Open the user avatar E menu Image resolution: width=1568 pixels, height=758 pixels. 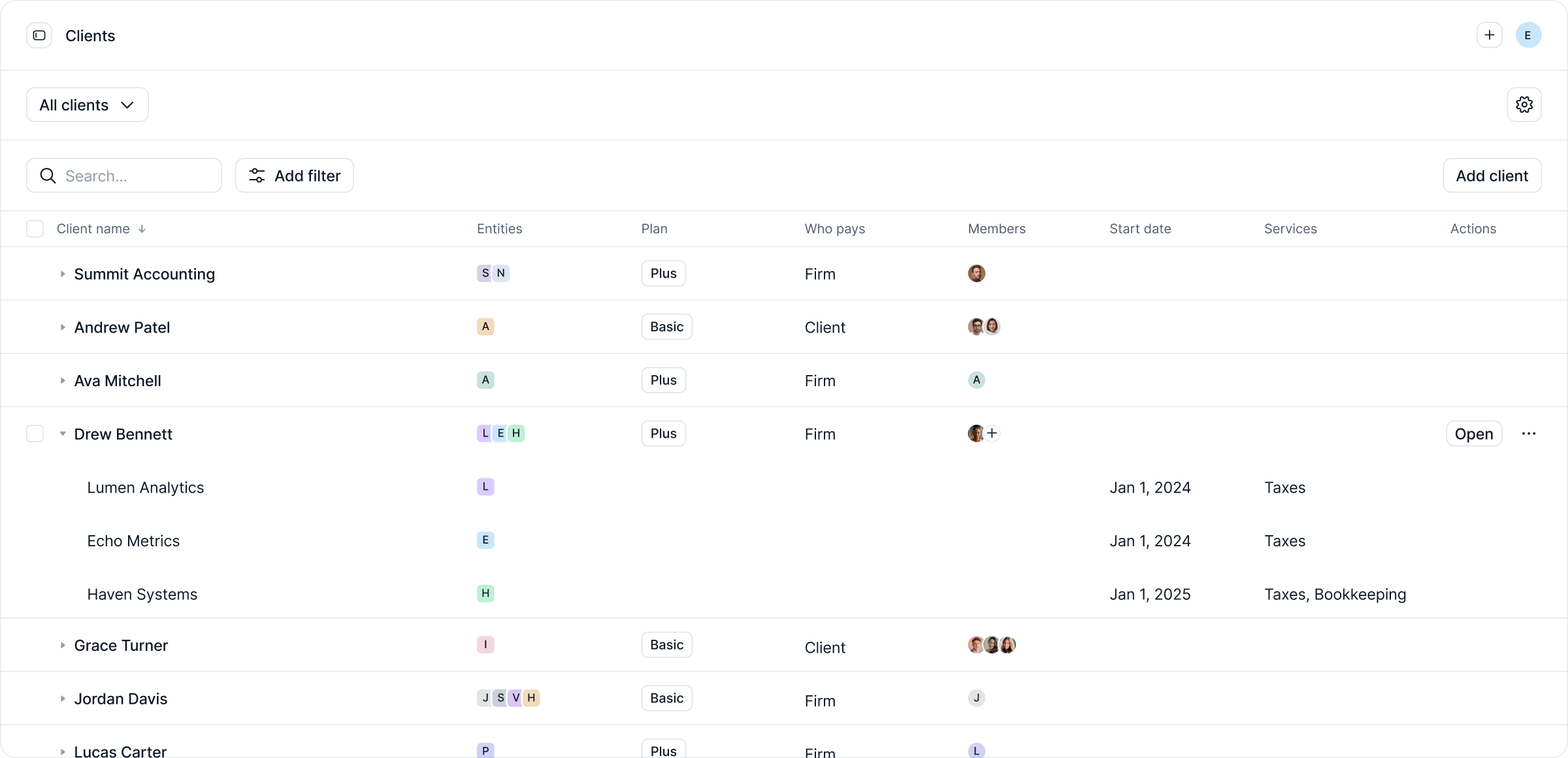[x=1527, y=35]
